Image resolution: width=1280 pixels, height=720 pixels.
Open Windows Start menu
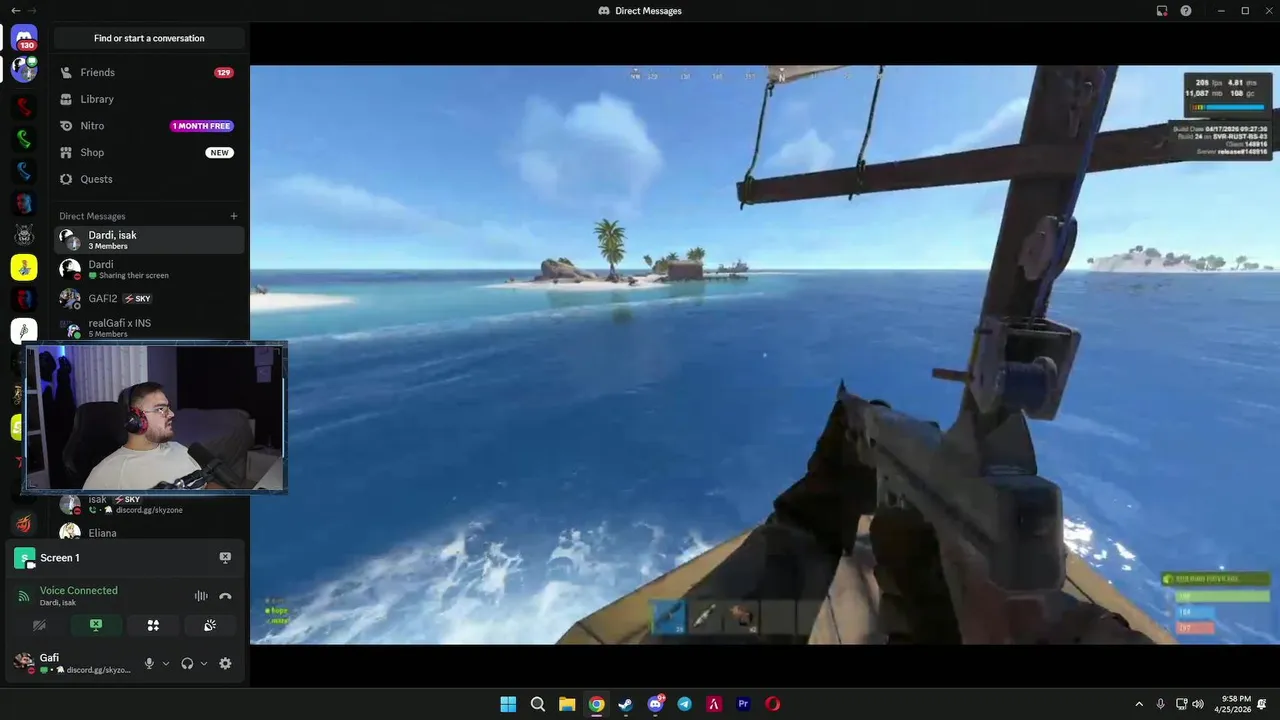(x=508, y=704)
